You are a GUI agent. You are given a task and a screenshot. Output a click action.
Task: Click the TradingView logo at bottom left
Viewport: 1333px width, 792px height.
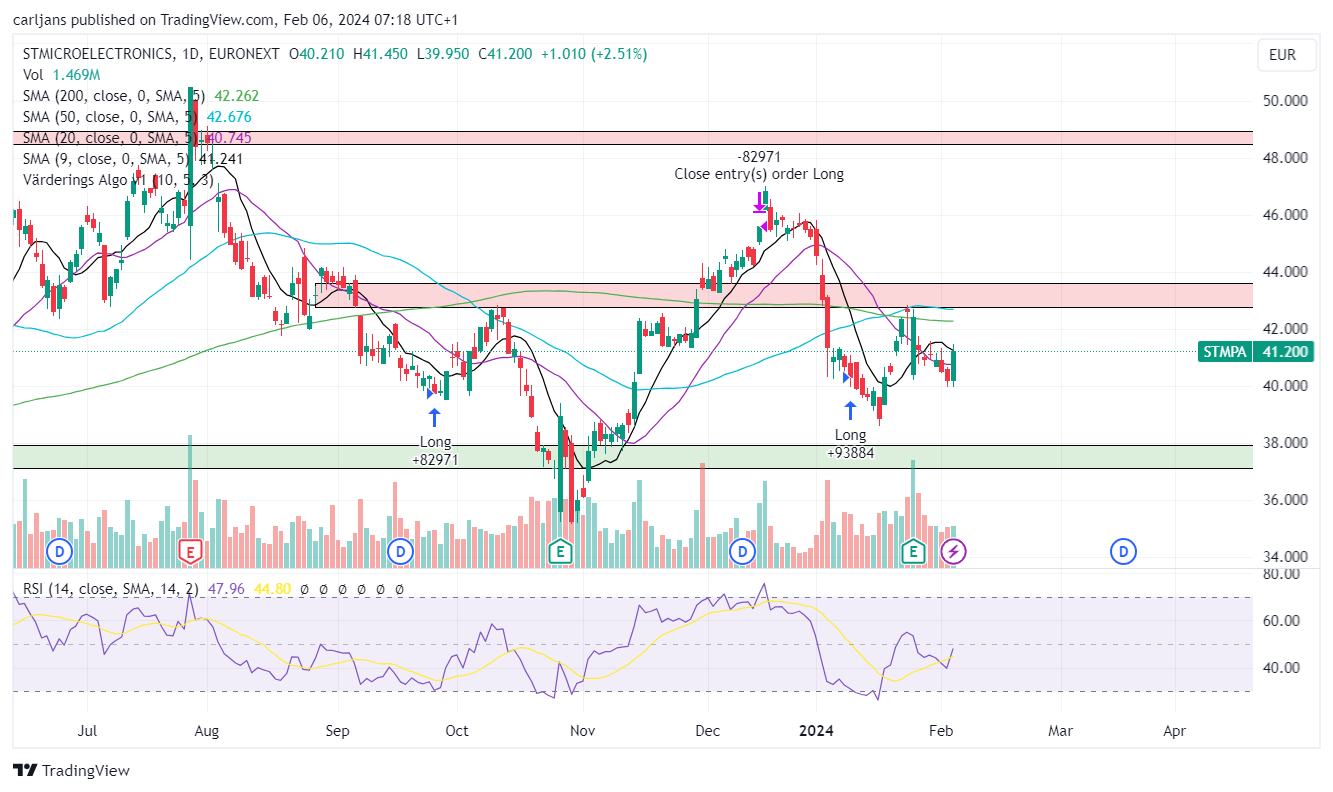pyautogui.click(x=71, y=770)
